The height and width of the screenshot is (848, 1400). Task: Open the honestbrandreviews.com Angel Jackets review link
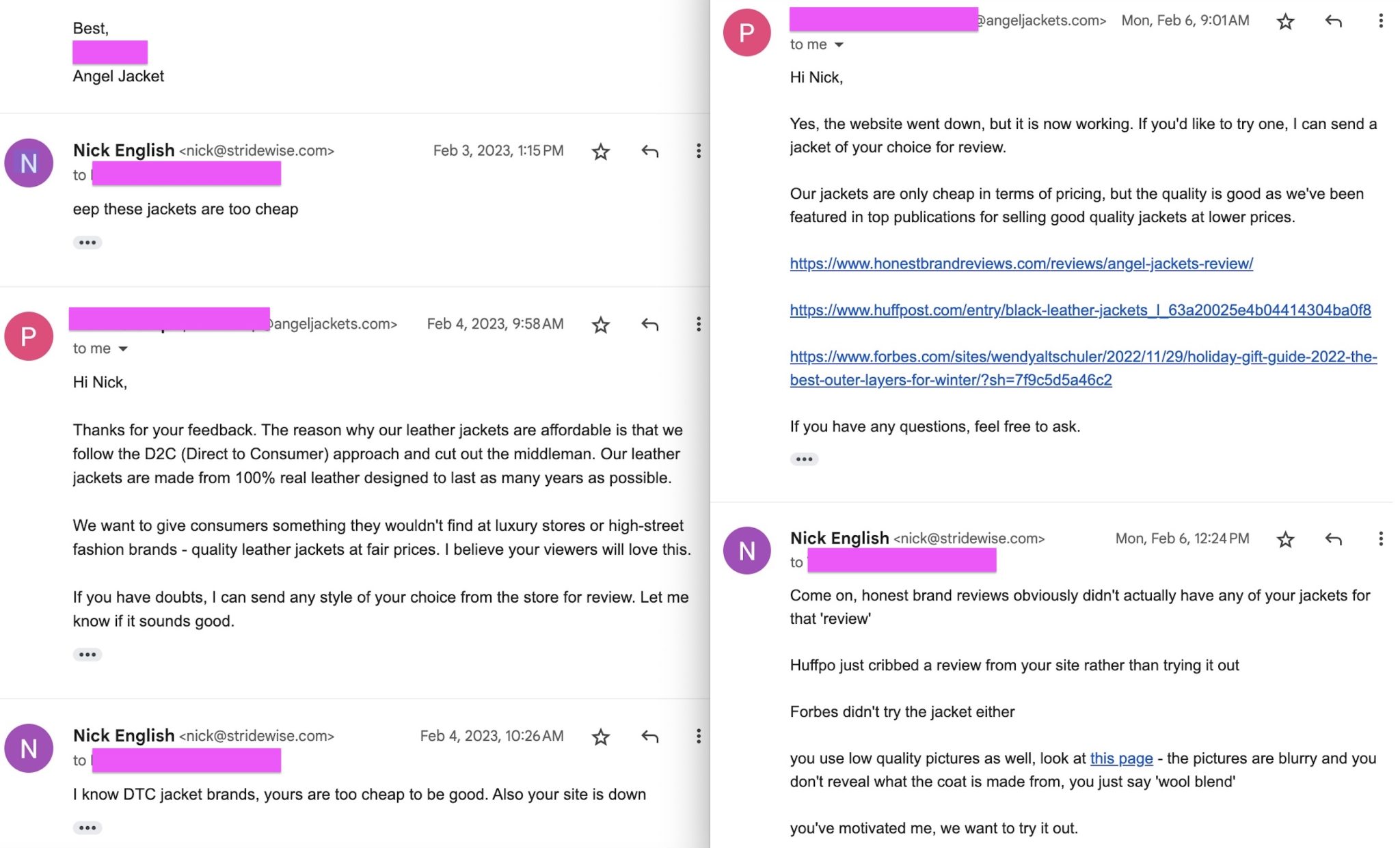click(x=1021, y=264)
